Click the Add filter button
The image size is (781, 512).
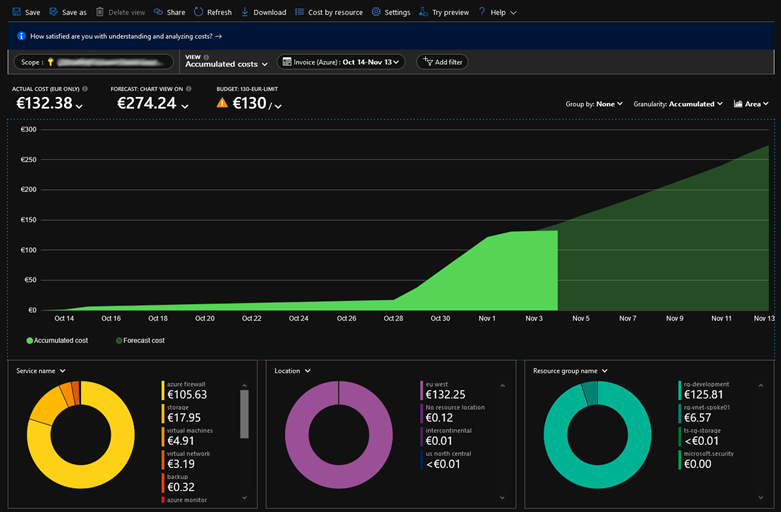point(442,62)
